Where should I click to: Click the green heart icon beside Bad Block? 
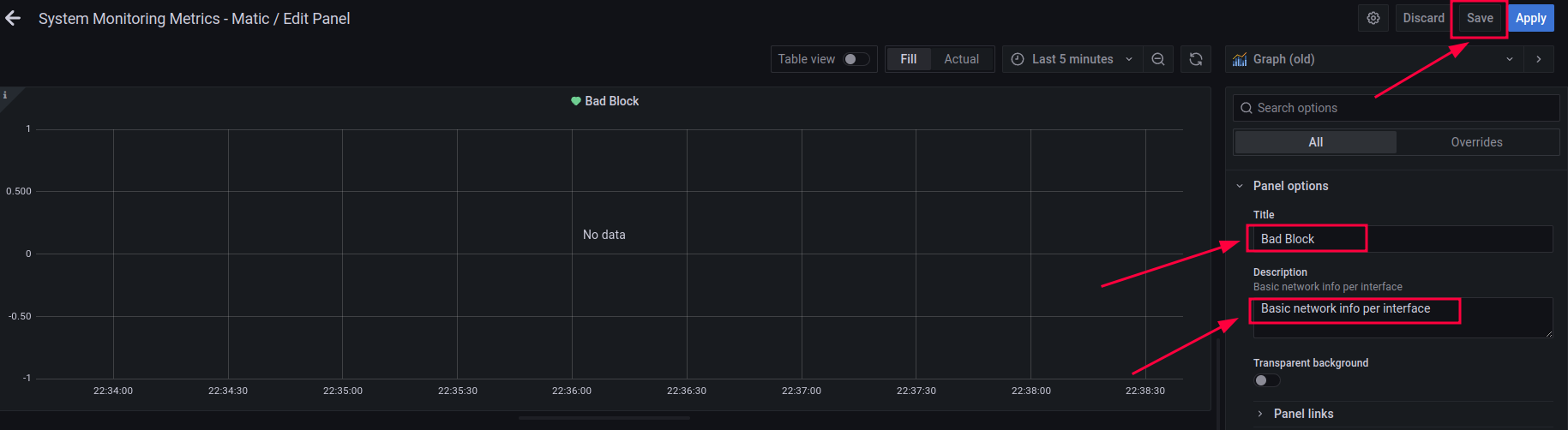click(x=576, y=101)
